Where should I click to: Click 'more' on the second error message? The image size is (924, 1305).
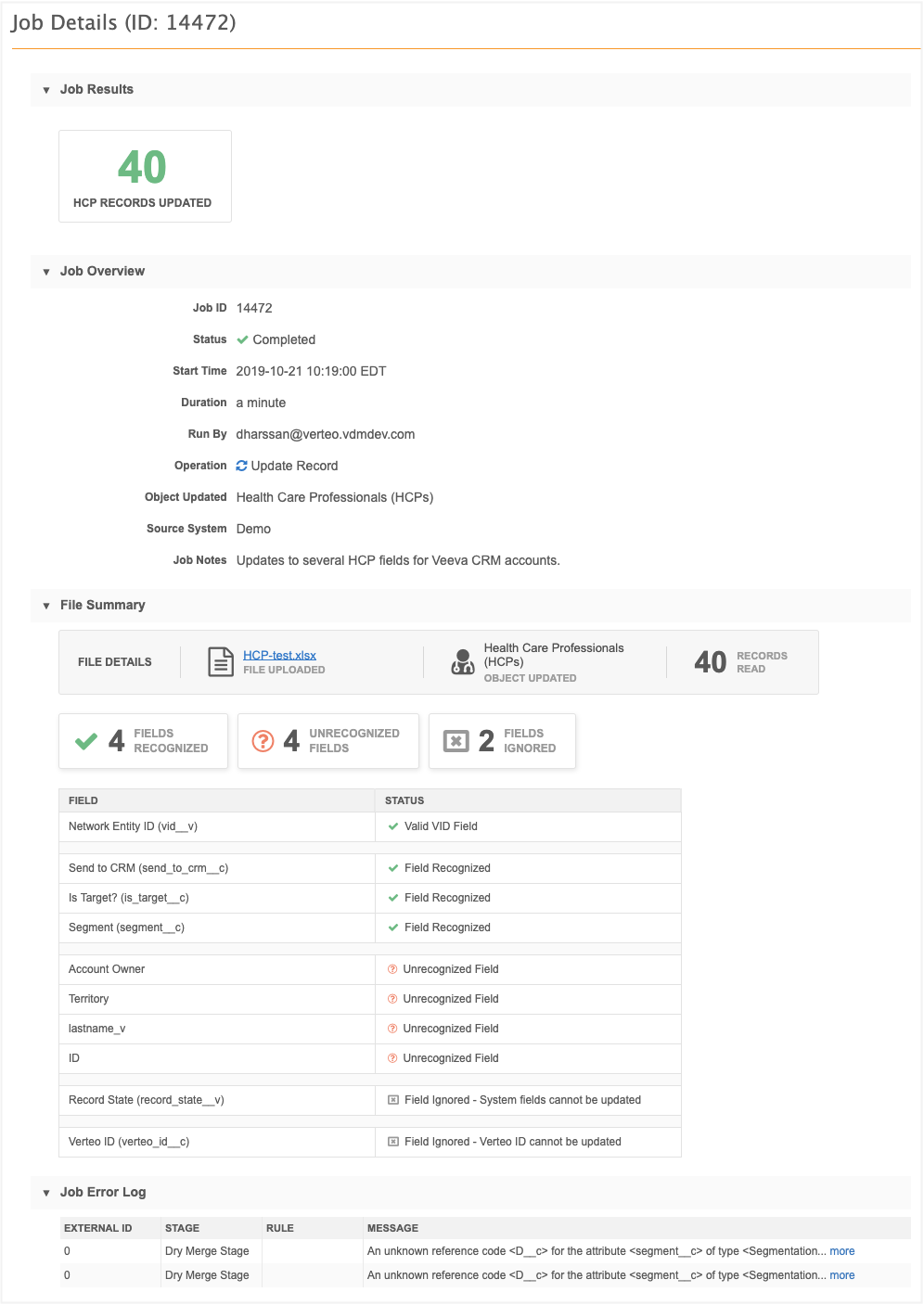[x=841, y=1275]
